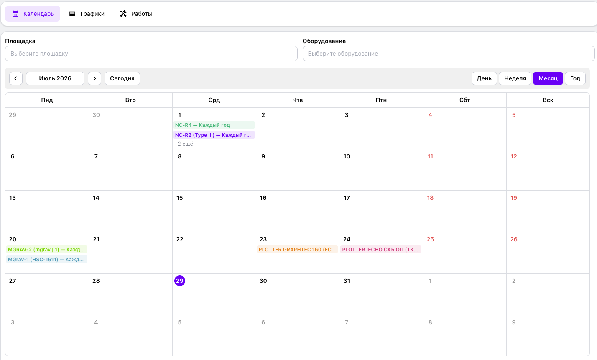
Task: Open the Оборудование selection dropdown
Action: click(x=448, y=54)
